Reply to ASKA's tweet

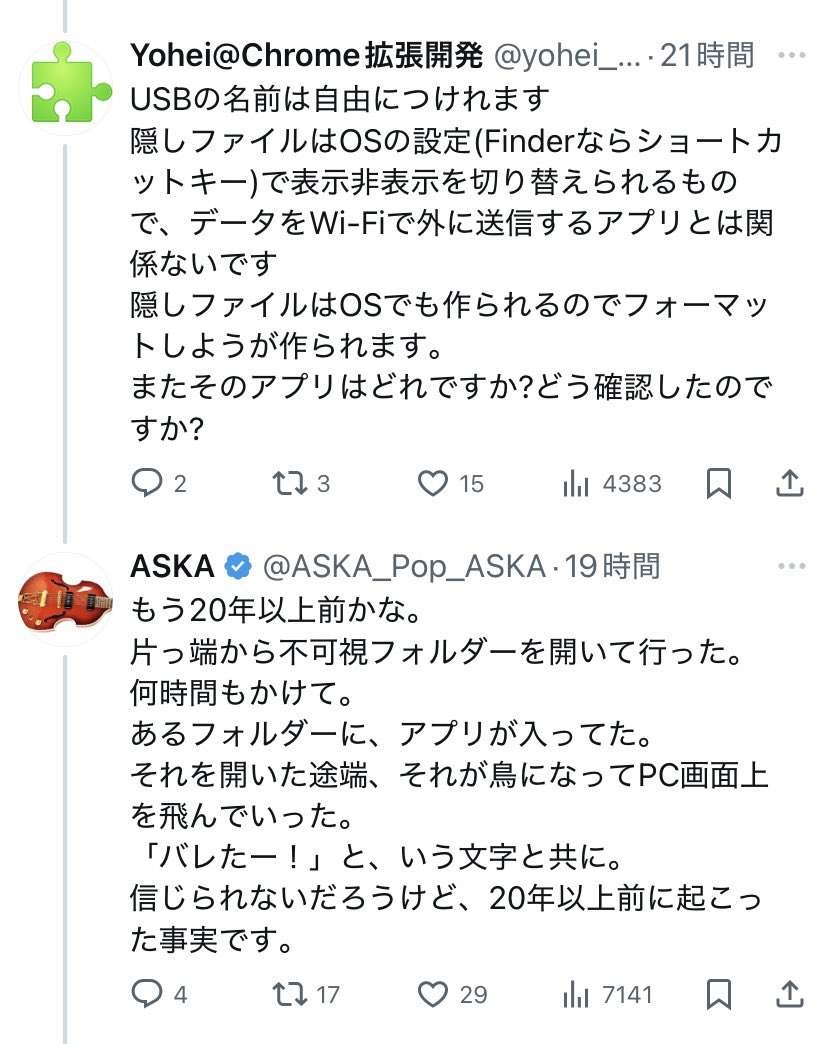147,994
